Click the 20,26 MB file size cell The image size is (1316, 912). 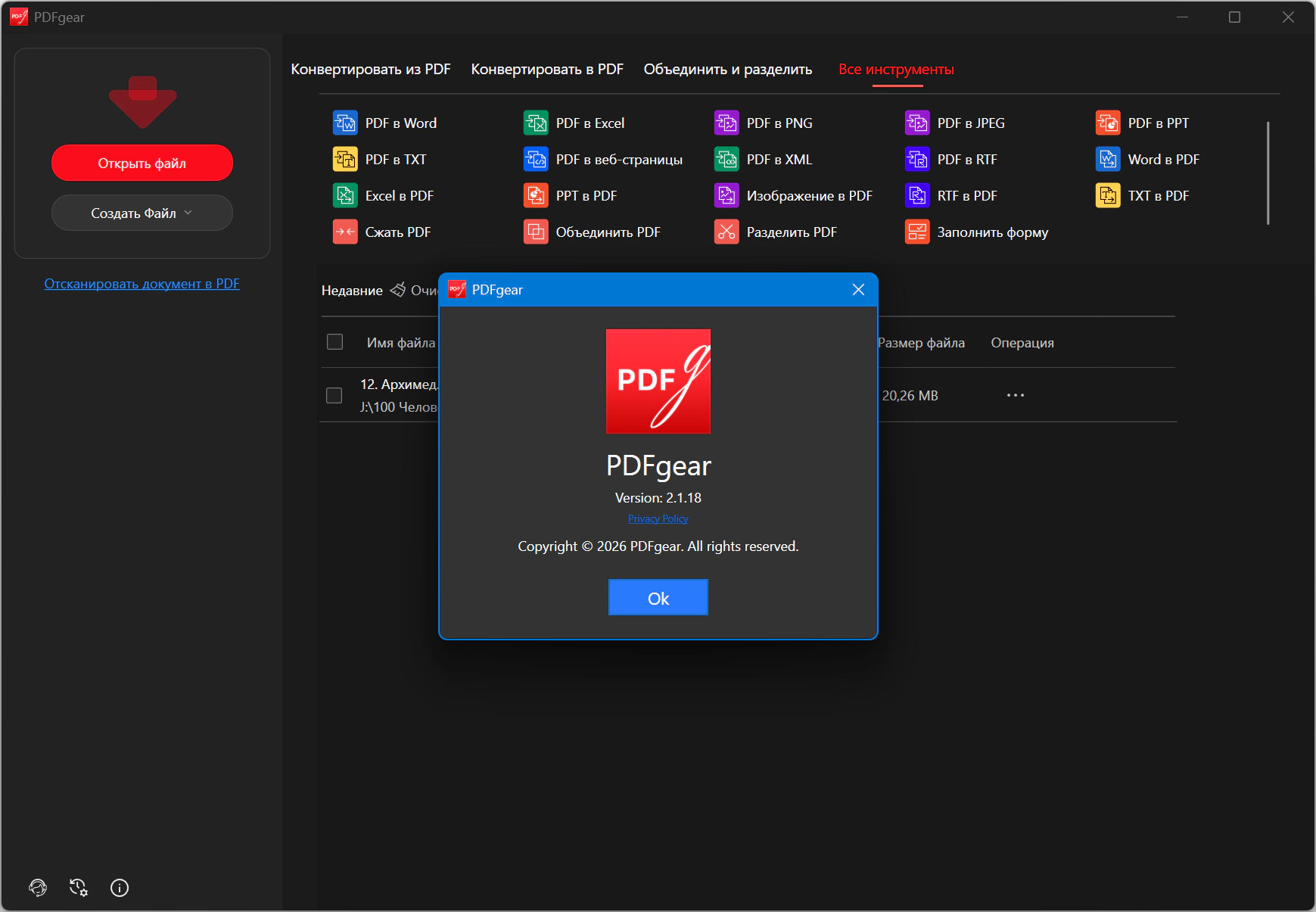click(x=910, y=396)
